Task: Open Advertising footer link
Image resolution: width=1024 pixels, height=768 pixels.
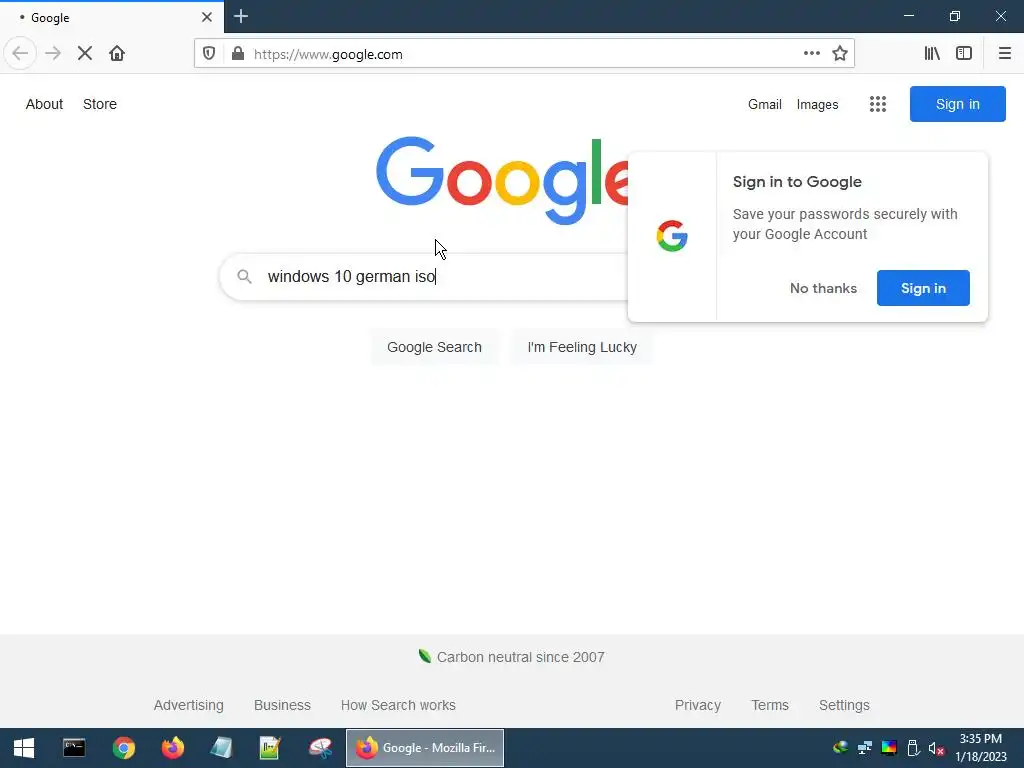Action: (189, 705)
